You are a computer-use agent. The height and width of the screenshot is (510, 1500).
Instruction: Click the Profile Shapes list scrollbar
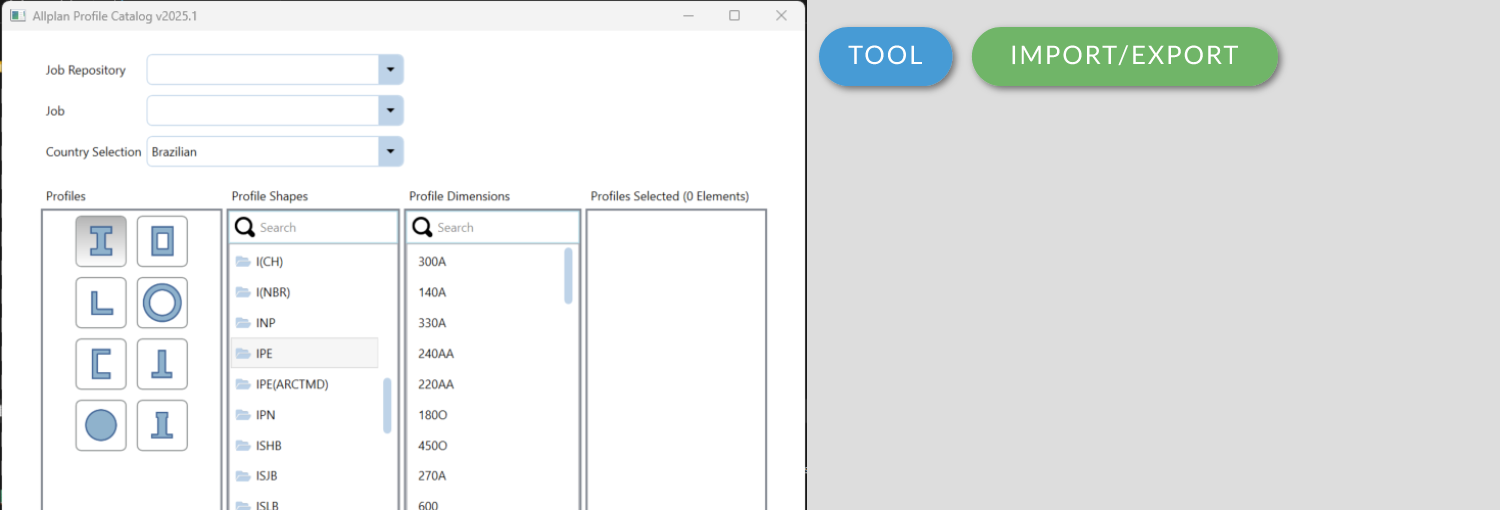387,405
